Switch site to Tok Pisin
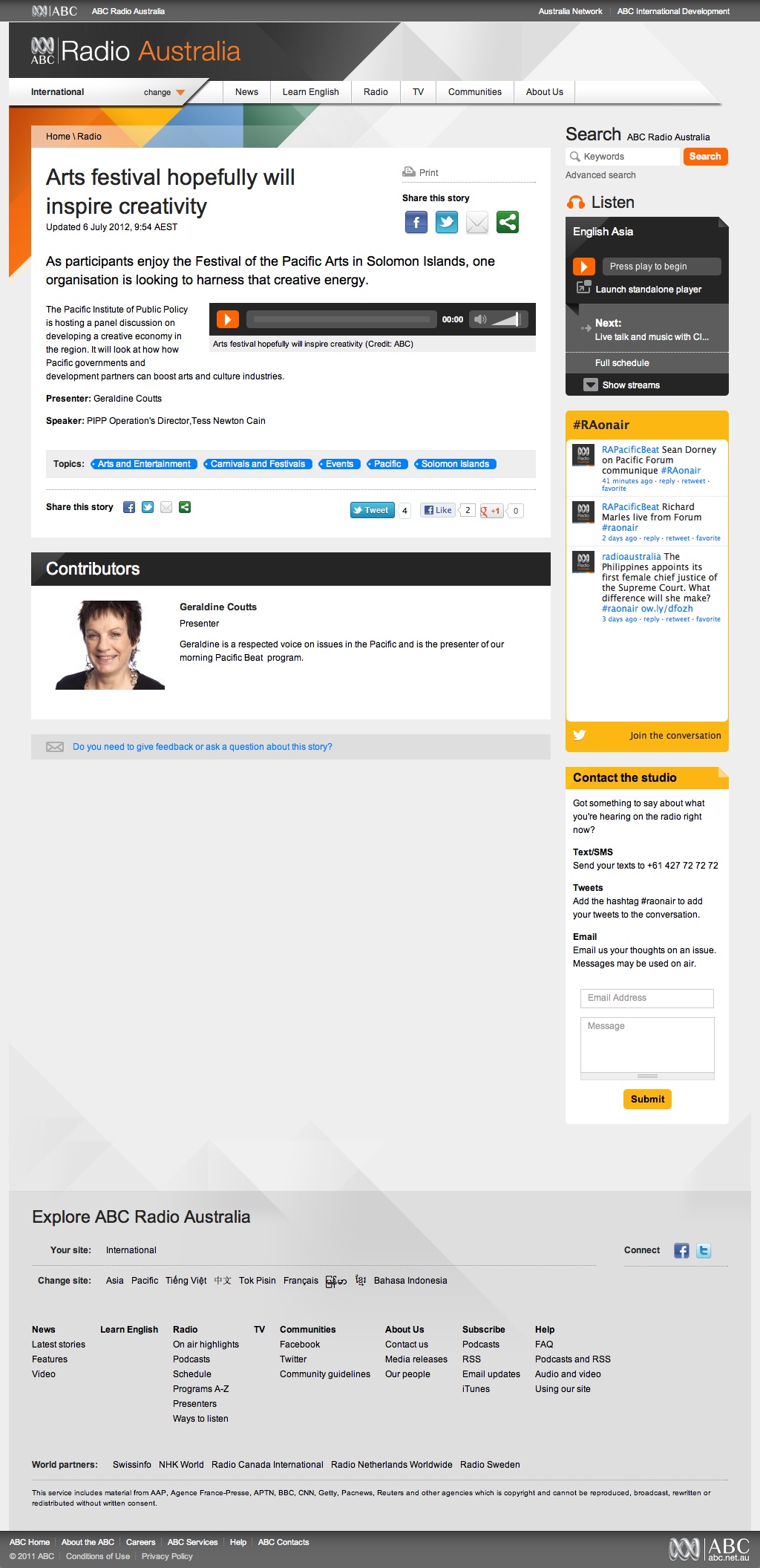 (258, 1281)
